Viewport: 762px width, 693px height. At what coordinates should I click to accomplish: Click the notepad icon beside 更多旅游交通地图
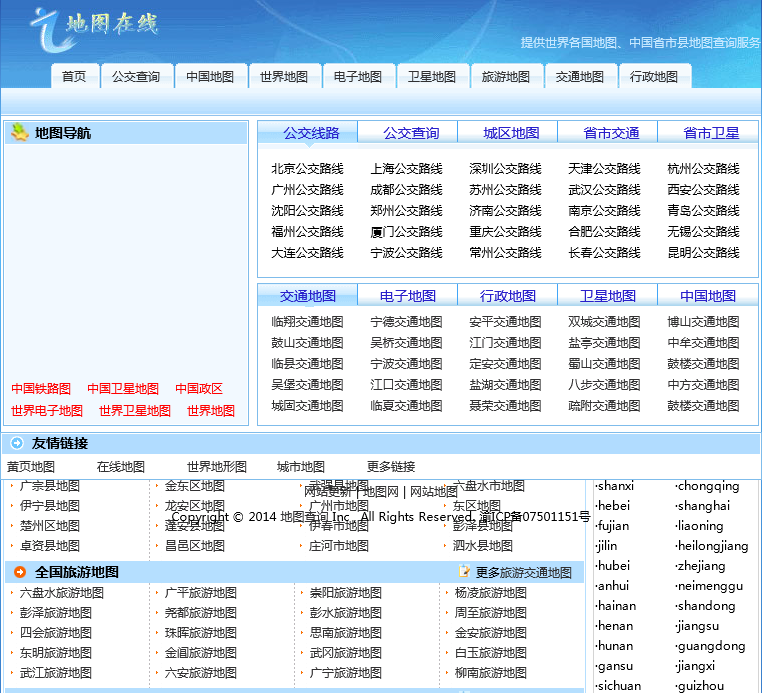pyautogui.click(x=464, y=571)
